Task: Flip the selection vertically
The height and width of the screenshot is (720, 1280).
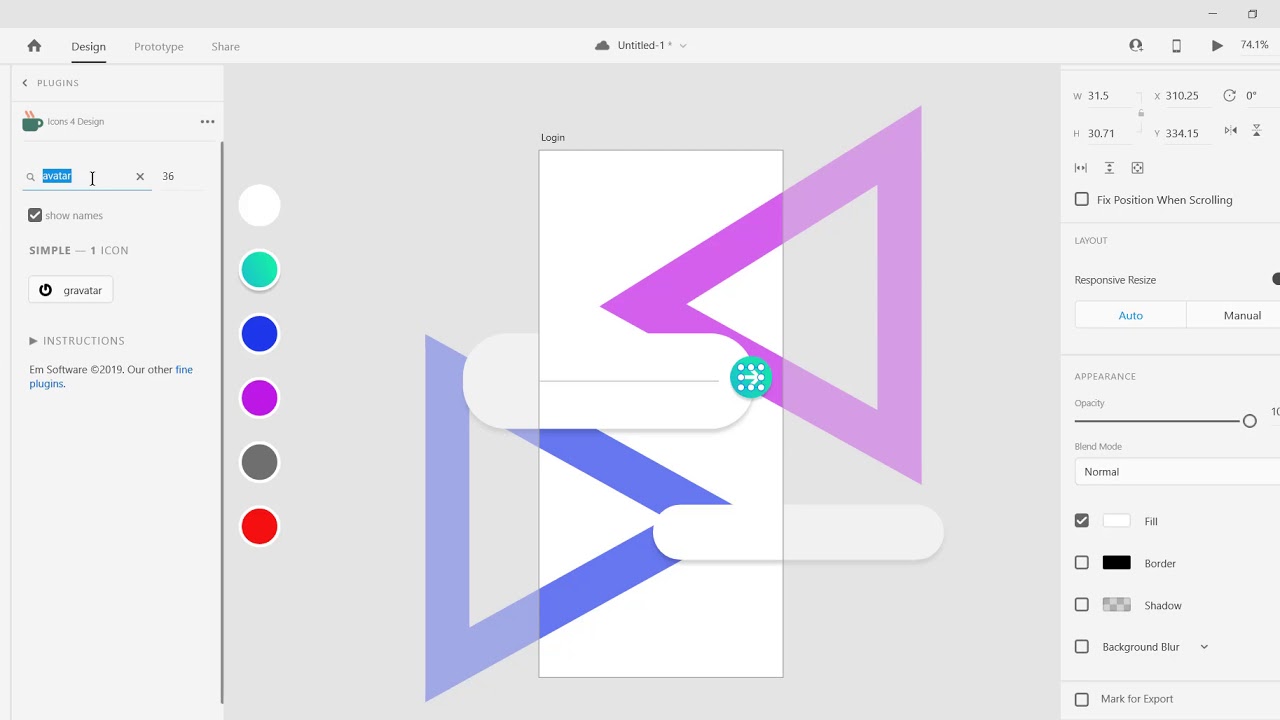Action: pos(1257,131)
